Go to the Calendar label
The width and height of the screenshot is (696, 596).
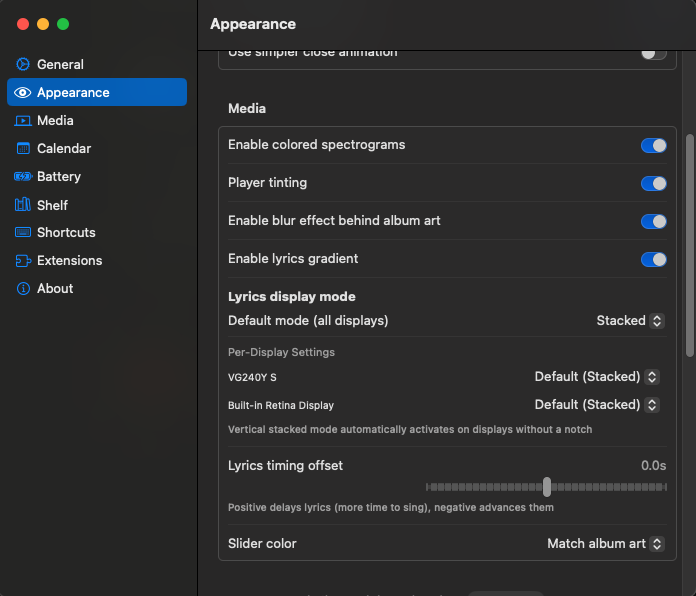(64, 148)
